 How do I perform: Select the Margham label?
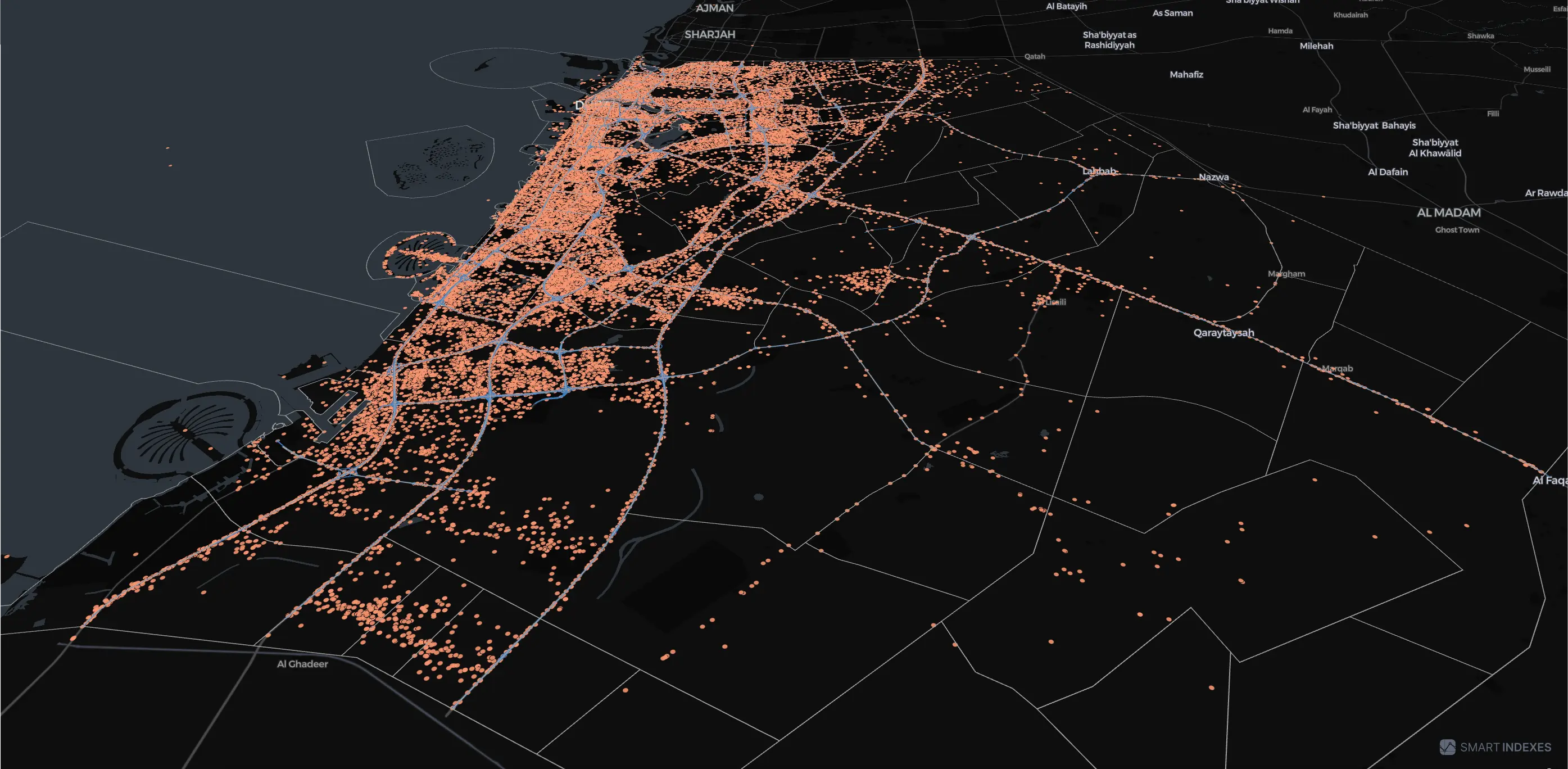click(x=1285, y=273)
